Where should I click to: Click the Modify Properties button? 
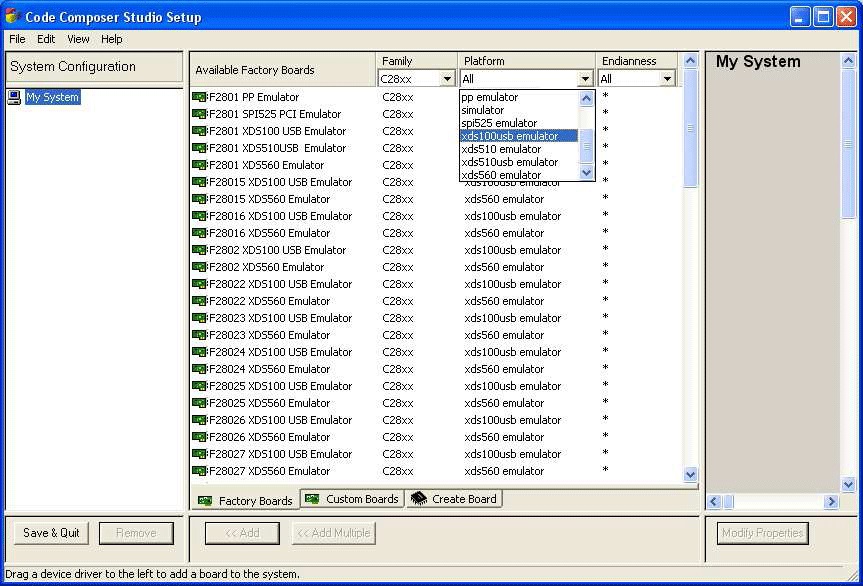pyautogui.click(x=762, y=533)
